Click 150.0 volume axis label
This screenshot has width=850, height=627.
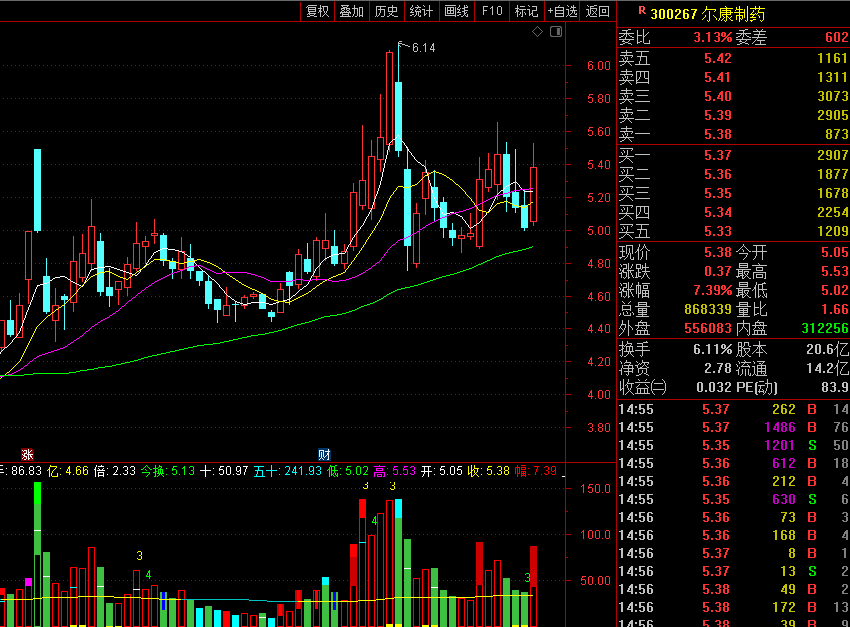pos(595,489)
